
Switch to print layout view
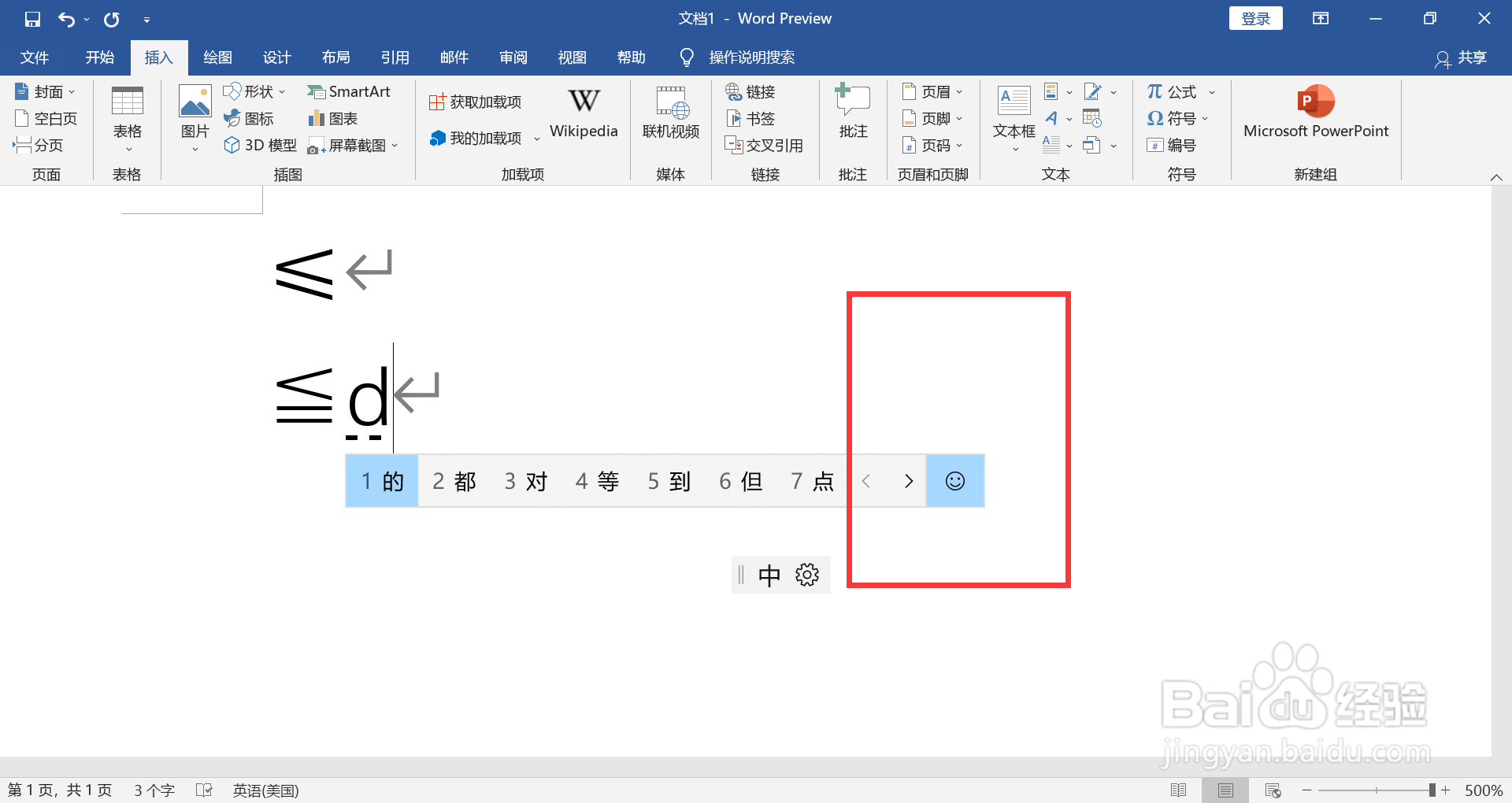[1225, 790]
